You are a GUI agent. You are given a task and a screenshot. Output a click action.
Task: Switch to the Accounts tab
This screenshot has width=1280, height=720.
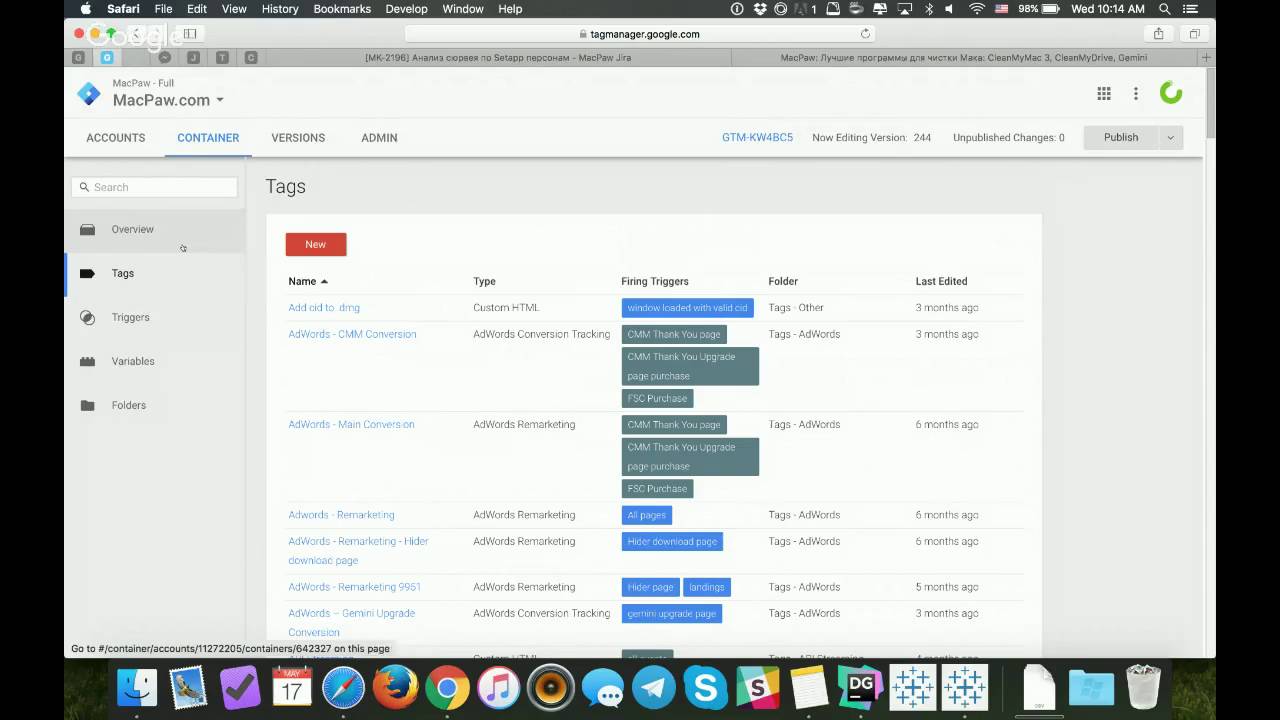[x=115, y=138]
